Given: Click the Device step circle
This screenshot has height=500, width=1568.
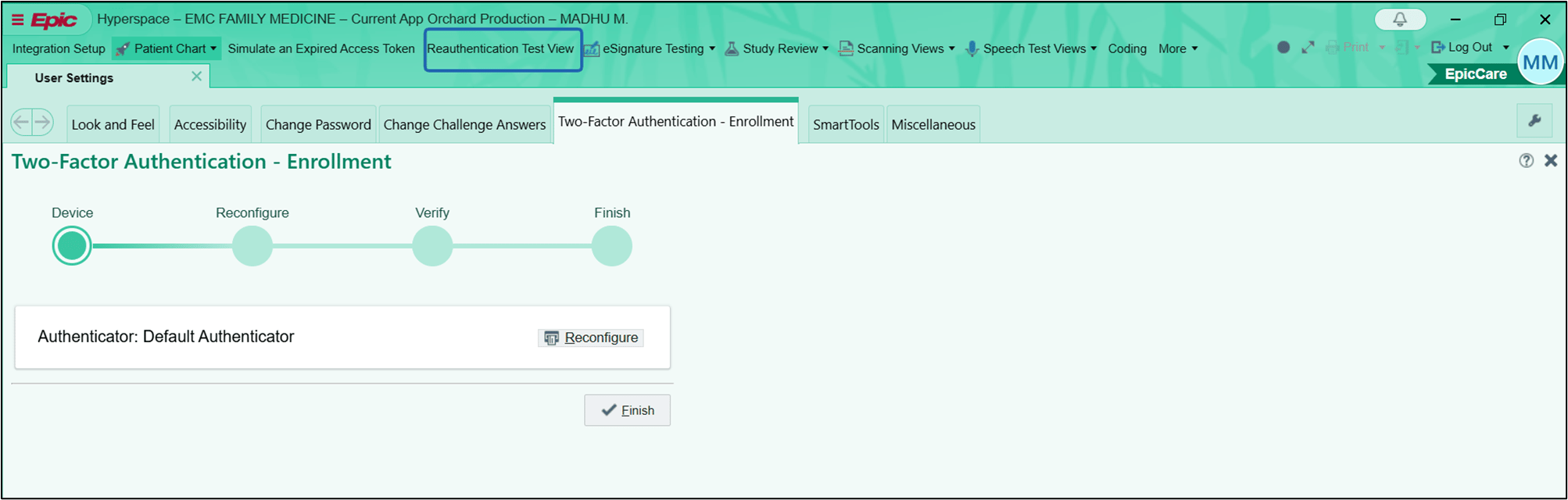Looking at the screenshot, I should (x=72, y=246).
